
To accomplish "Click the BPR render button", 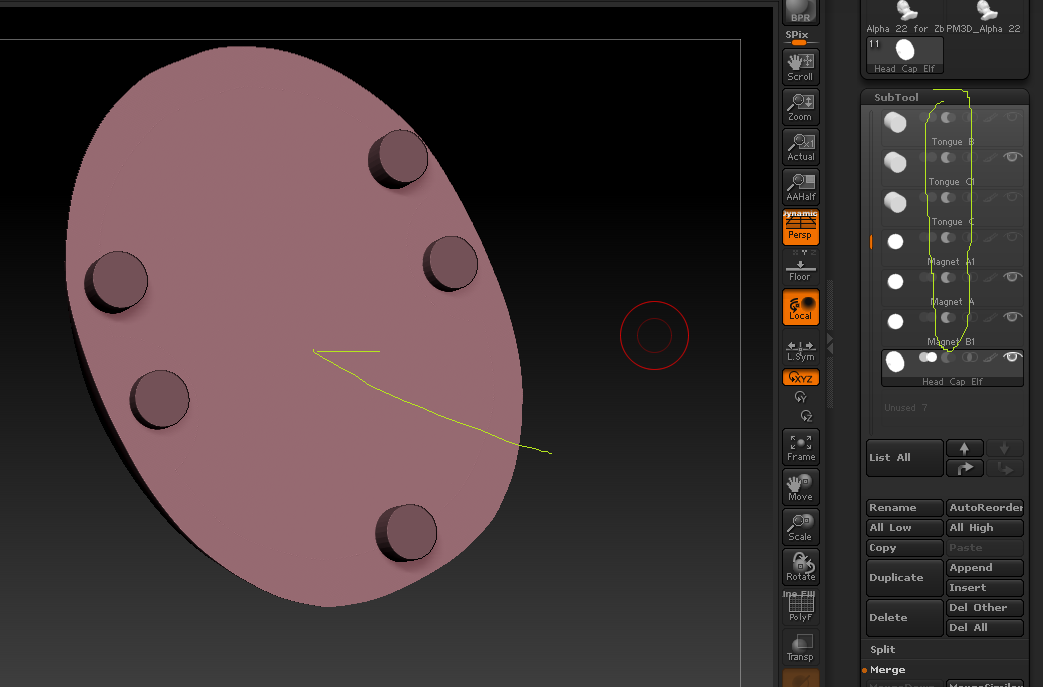I will click(x=800, y=12).
